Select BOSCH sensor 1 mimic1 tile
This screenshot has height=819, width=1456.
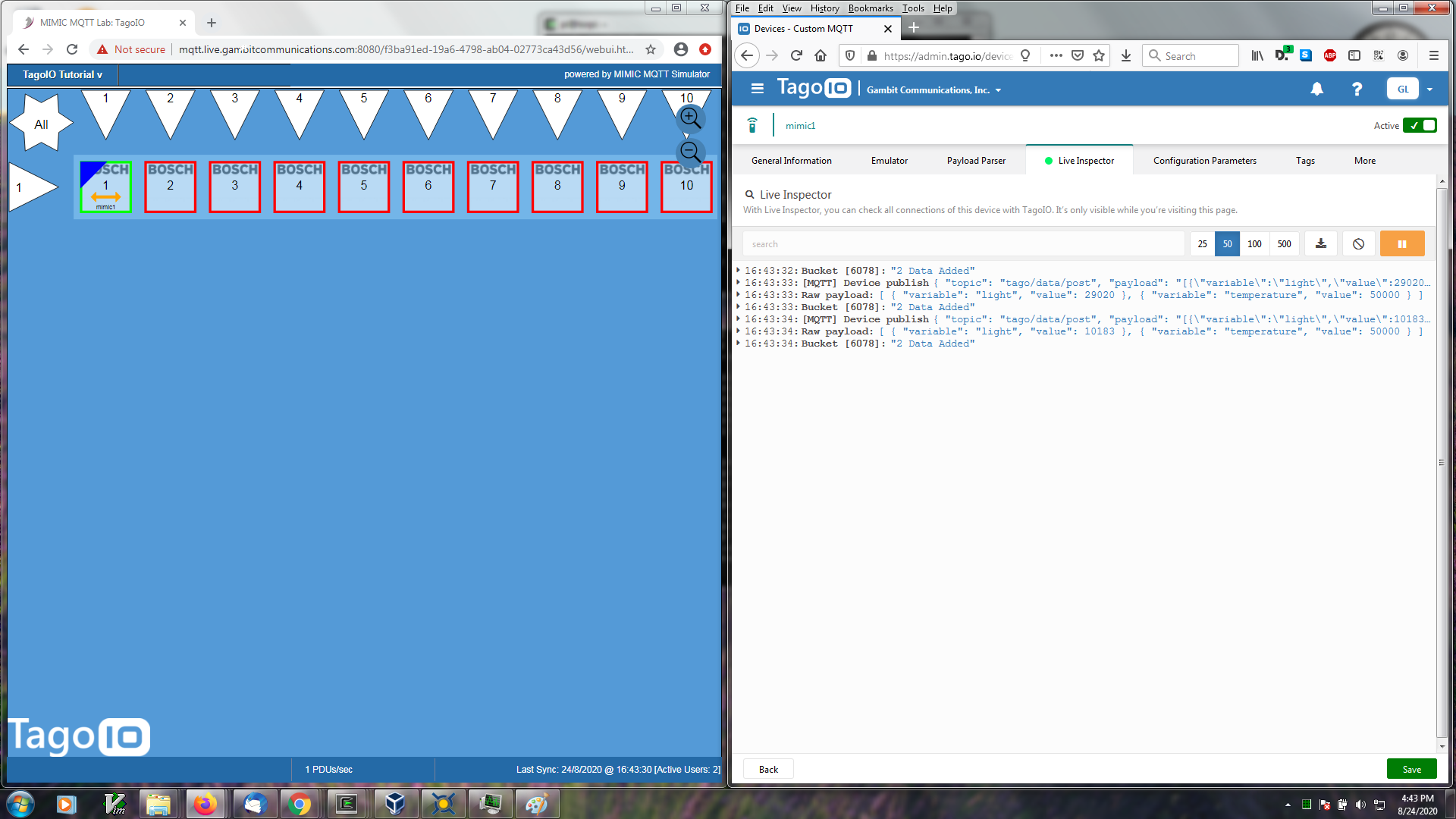pos(105,187)
